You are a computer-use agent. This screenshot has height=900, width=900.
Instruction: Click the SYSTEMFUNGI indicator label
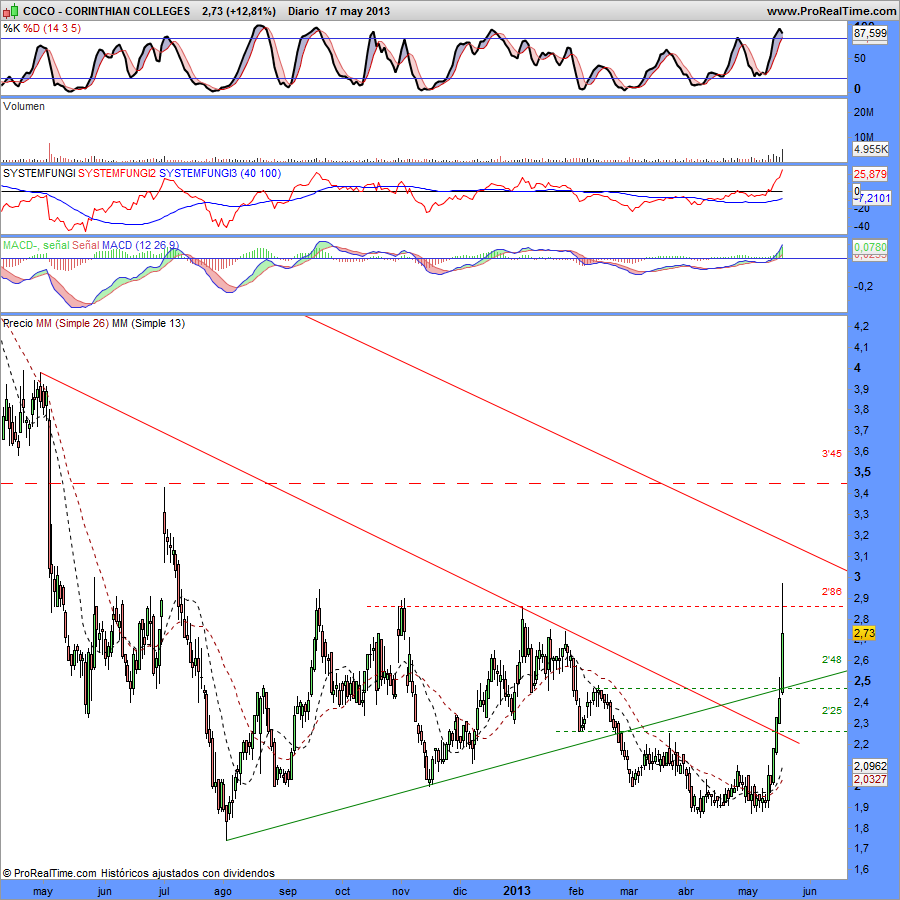pyautogui.click(x=39, y=173)
